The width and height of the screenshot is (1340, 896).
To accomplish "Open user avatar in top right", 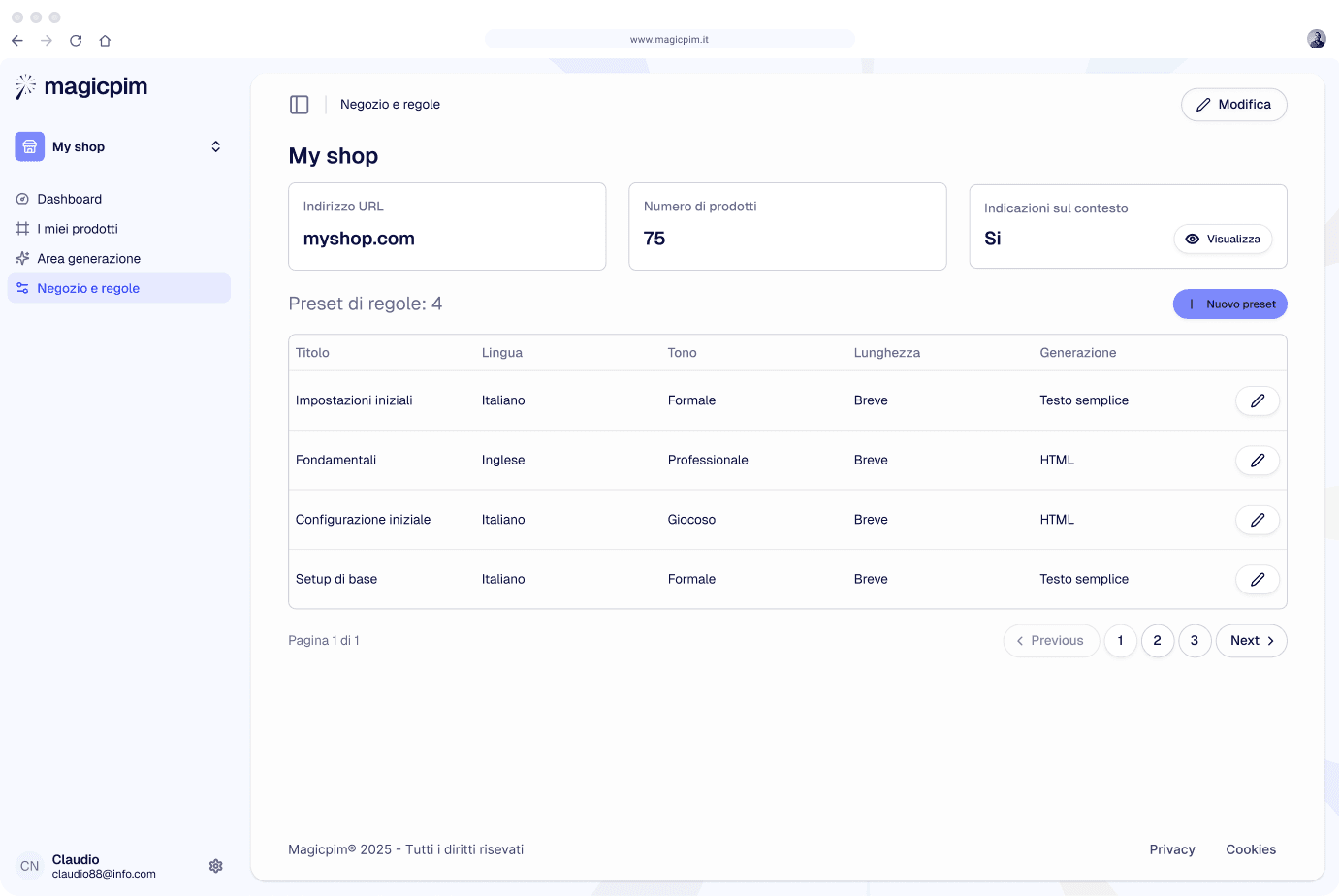I will tap(1316, 39).
